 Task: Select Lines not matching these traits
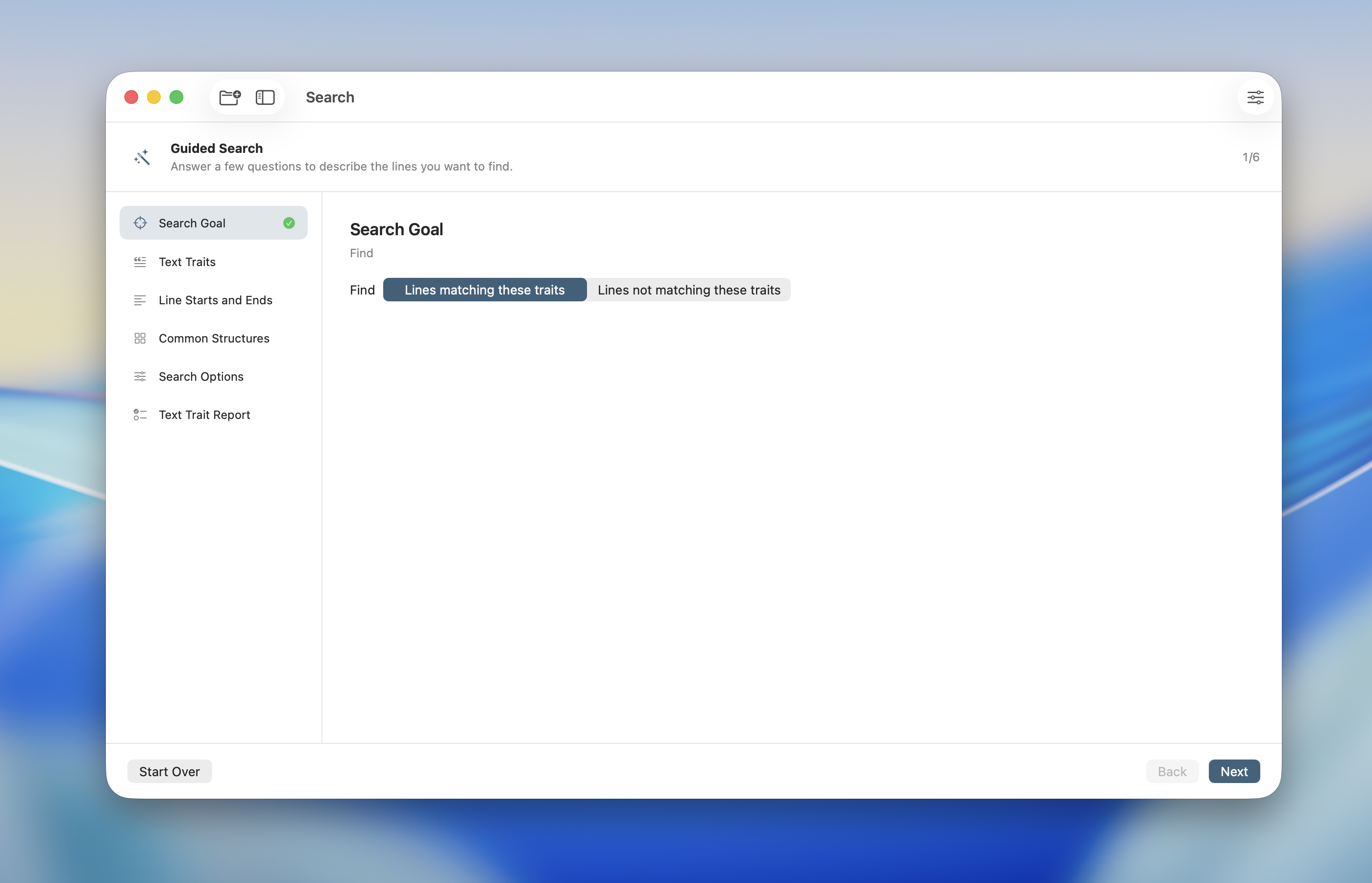click(688, 290)
